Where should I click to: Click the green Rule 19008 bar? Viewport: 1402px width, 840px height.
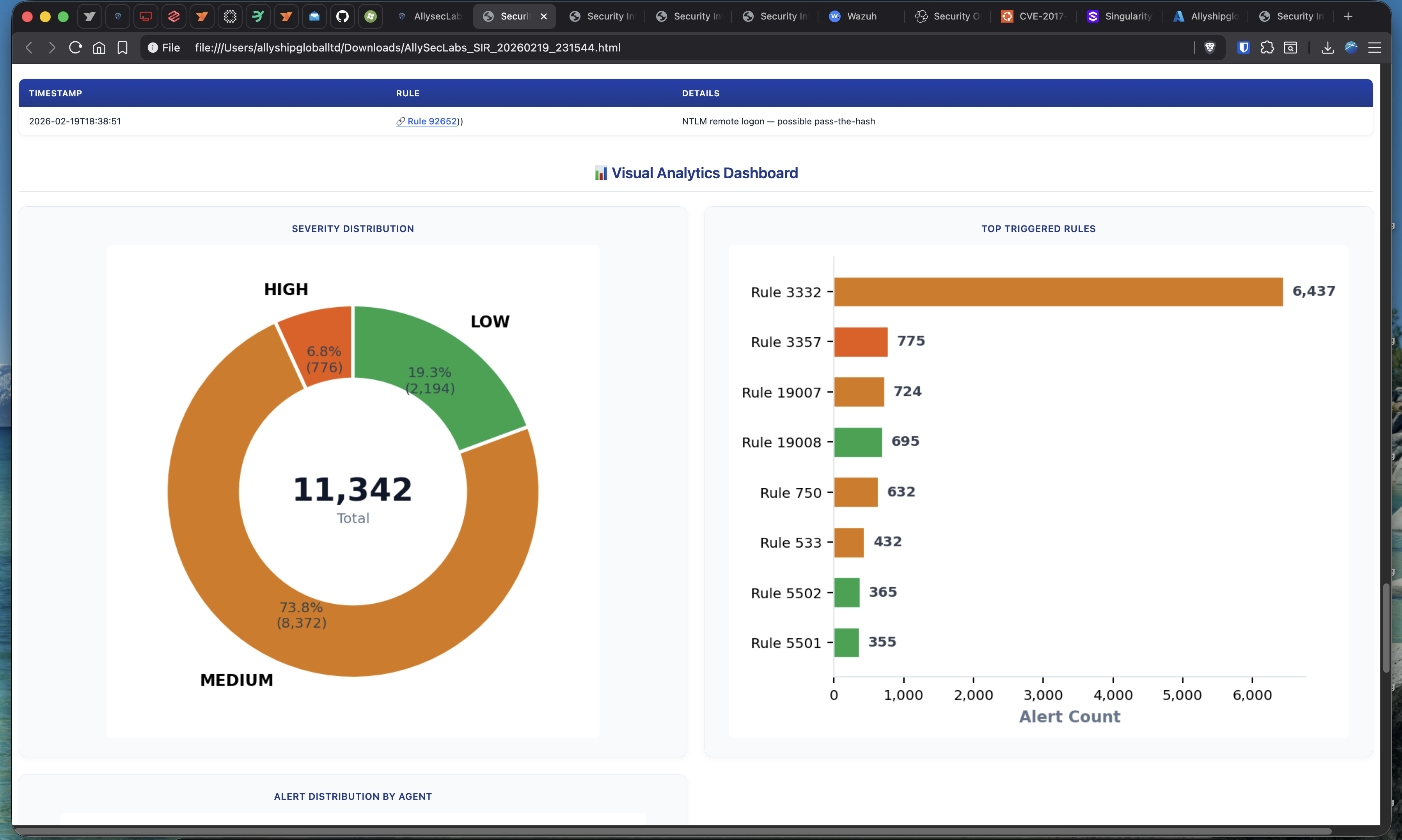[x=858, y=442]
